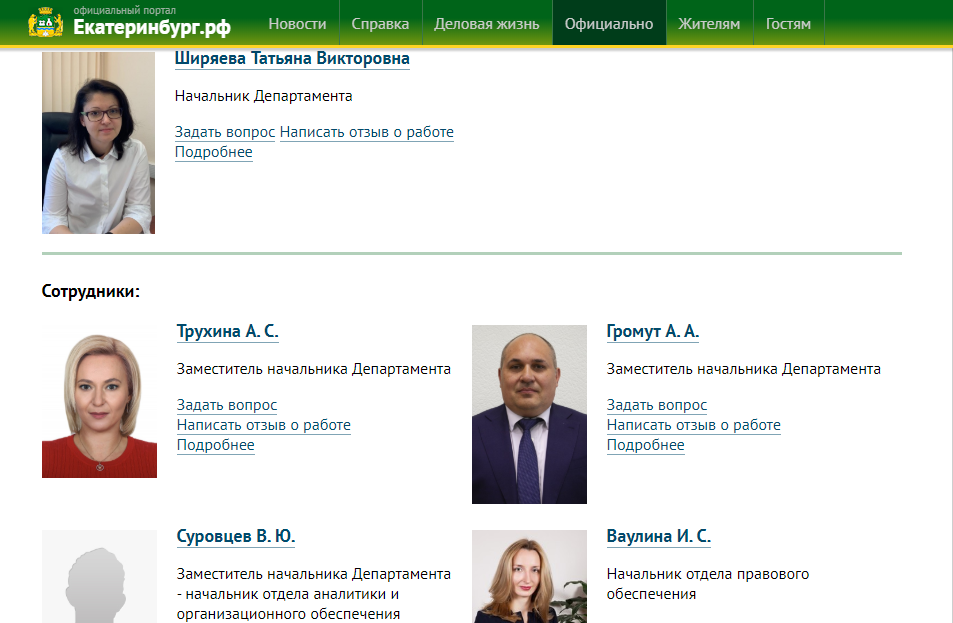
Task: Open the Деловая жизнь menu
Action: pos(486,24)
